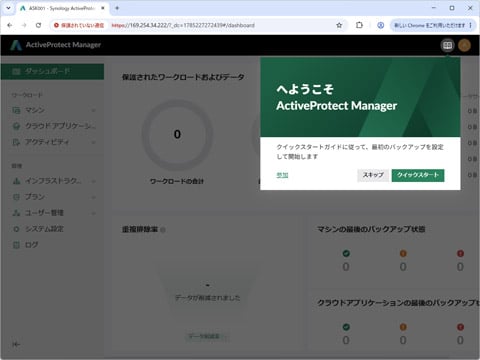Open the guide book icon in header
Screen dimensions: 480x360
(447, 45)
